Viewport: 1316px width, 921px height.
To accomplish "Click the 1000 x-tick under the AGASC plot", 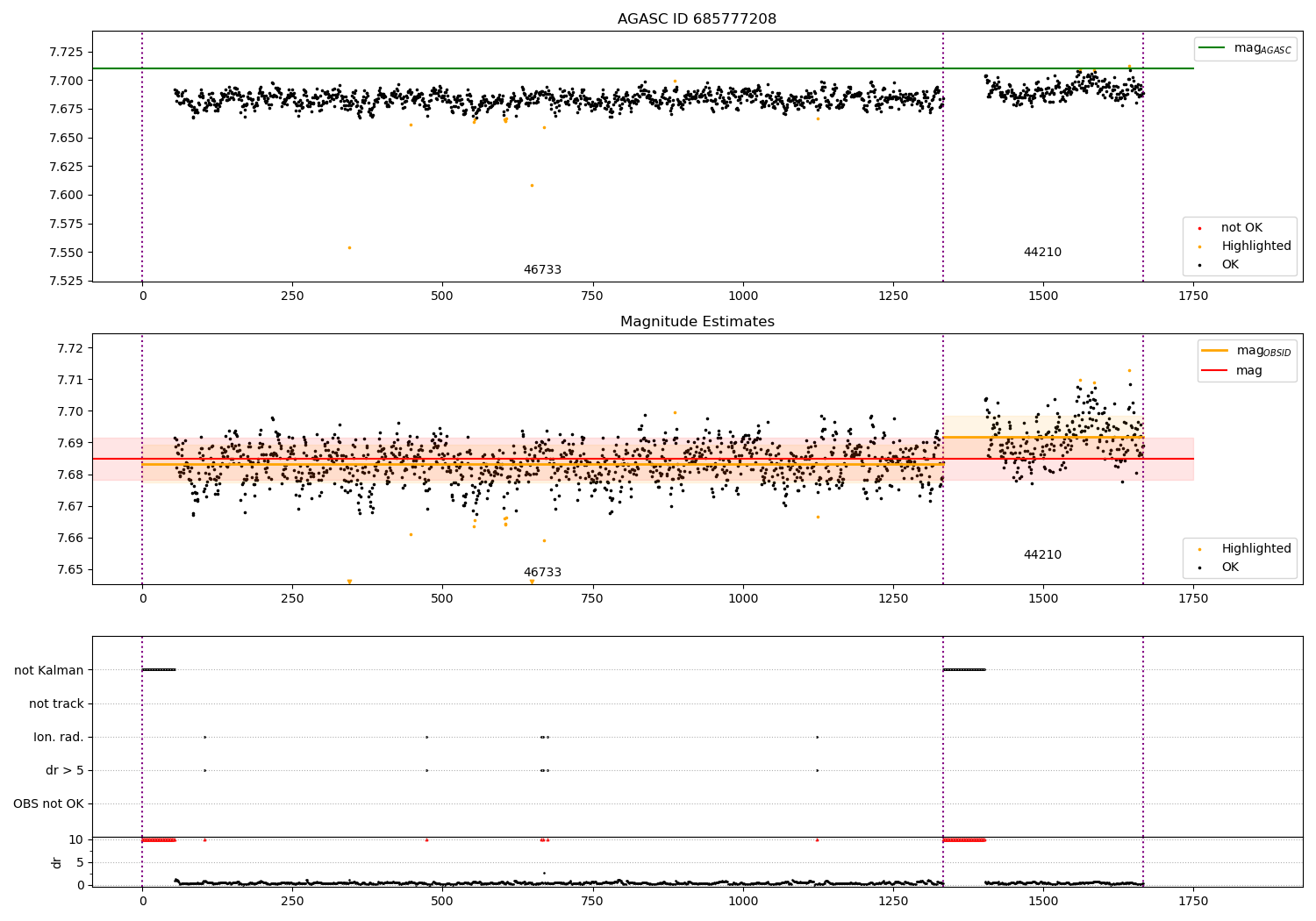I will (742, 296).
